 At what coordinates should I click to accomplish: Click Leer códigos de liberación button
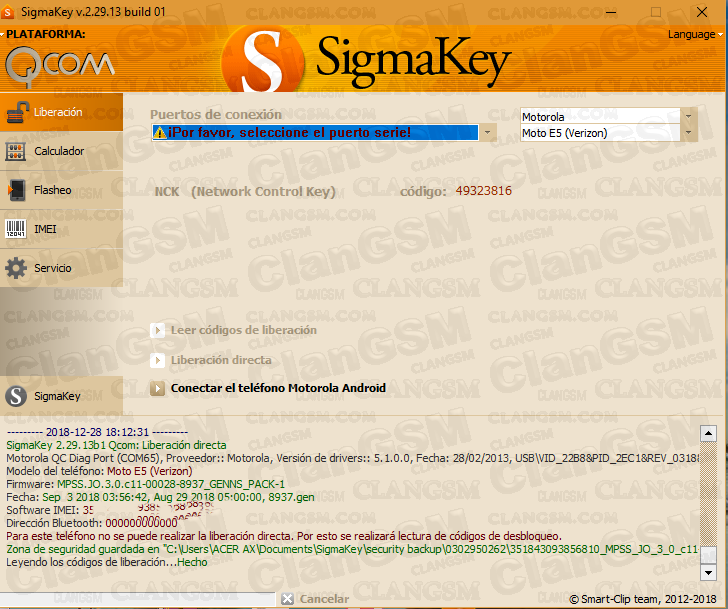click(234, 330)
